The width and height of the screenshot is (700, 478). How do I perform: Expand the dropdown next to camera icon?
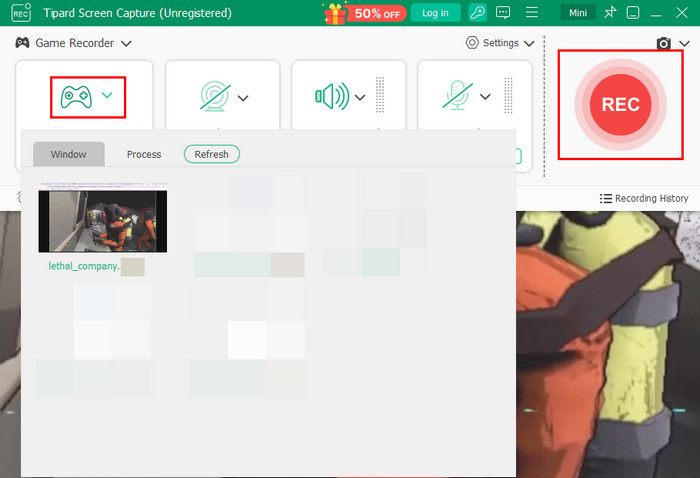[684, 43]
